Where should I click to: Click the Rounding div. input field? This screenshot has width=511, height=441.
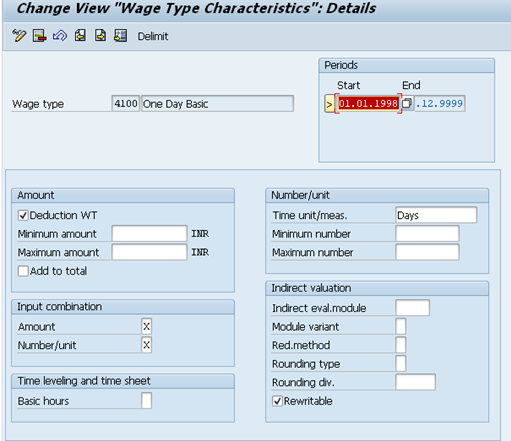415,382
